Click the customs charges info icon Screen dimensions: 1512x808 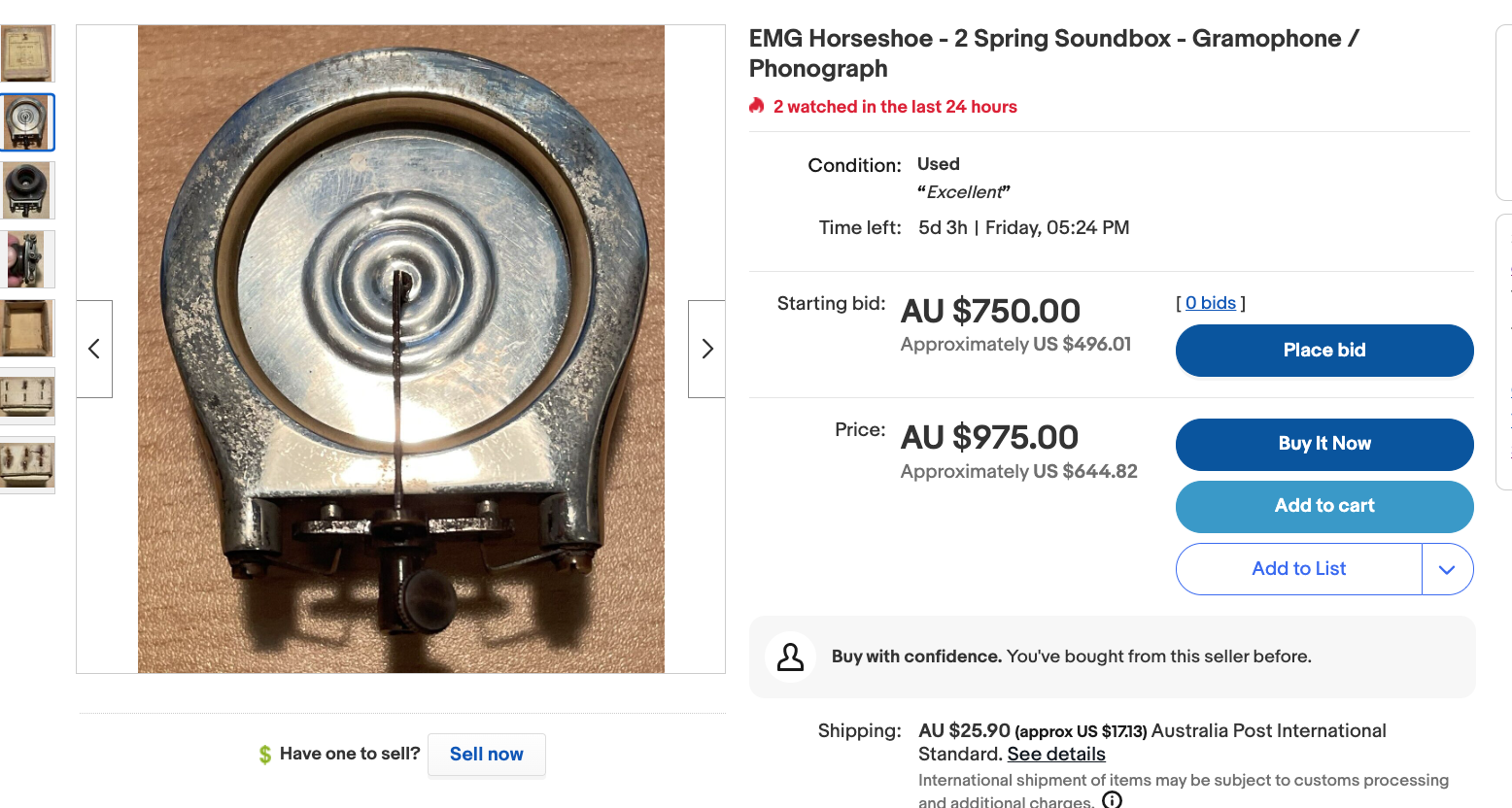(x=1112, y=800)
